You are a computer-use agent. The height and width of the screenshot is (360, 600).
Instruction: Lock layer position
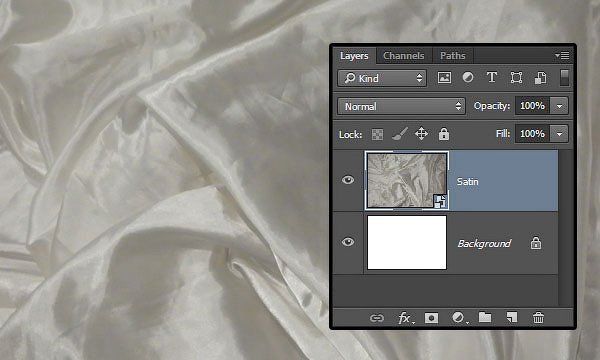pyautogui.click(x=421, y=134)
